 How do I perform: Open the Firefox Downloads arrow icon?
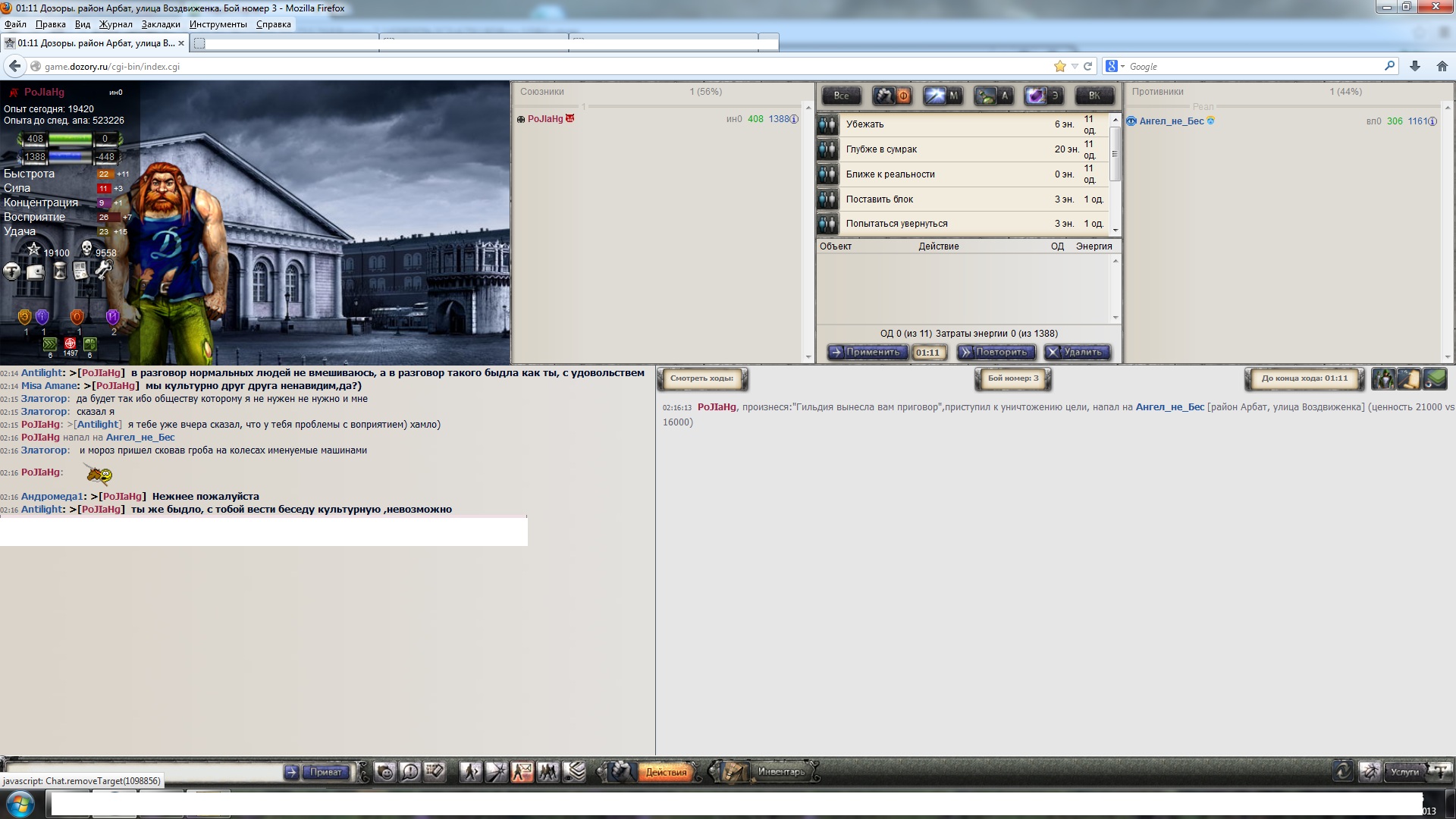[x=1415, y=67]
